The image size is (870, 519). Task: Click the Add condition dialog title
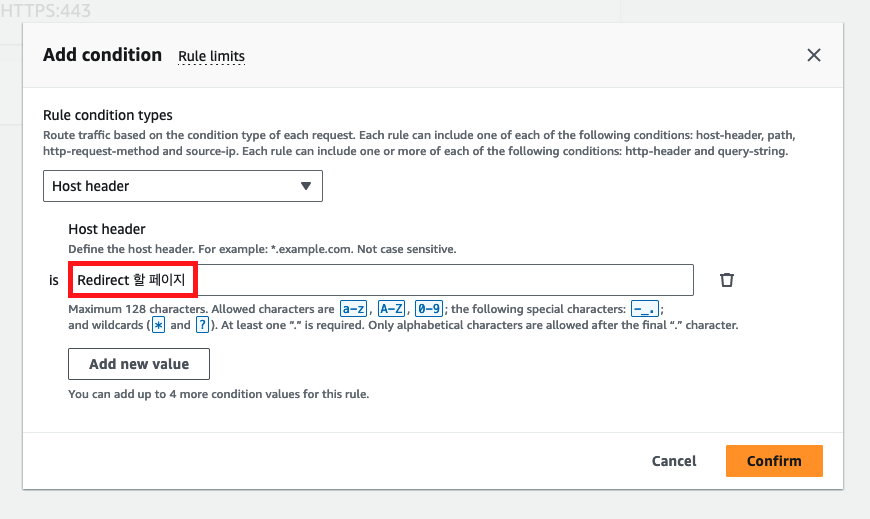coord(102,55)
